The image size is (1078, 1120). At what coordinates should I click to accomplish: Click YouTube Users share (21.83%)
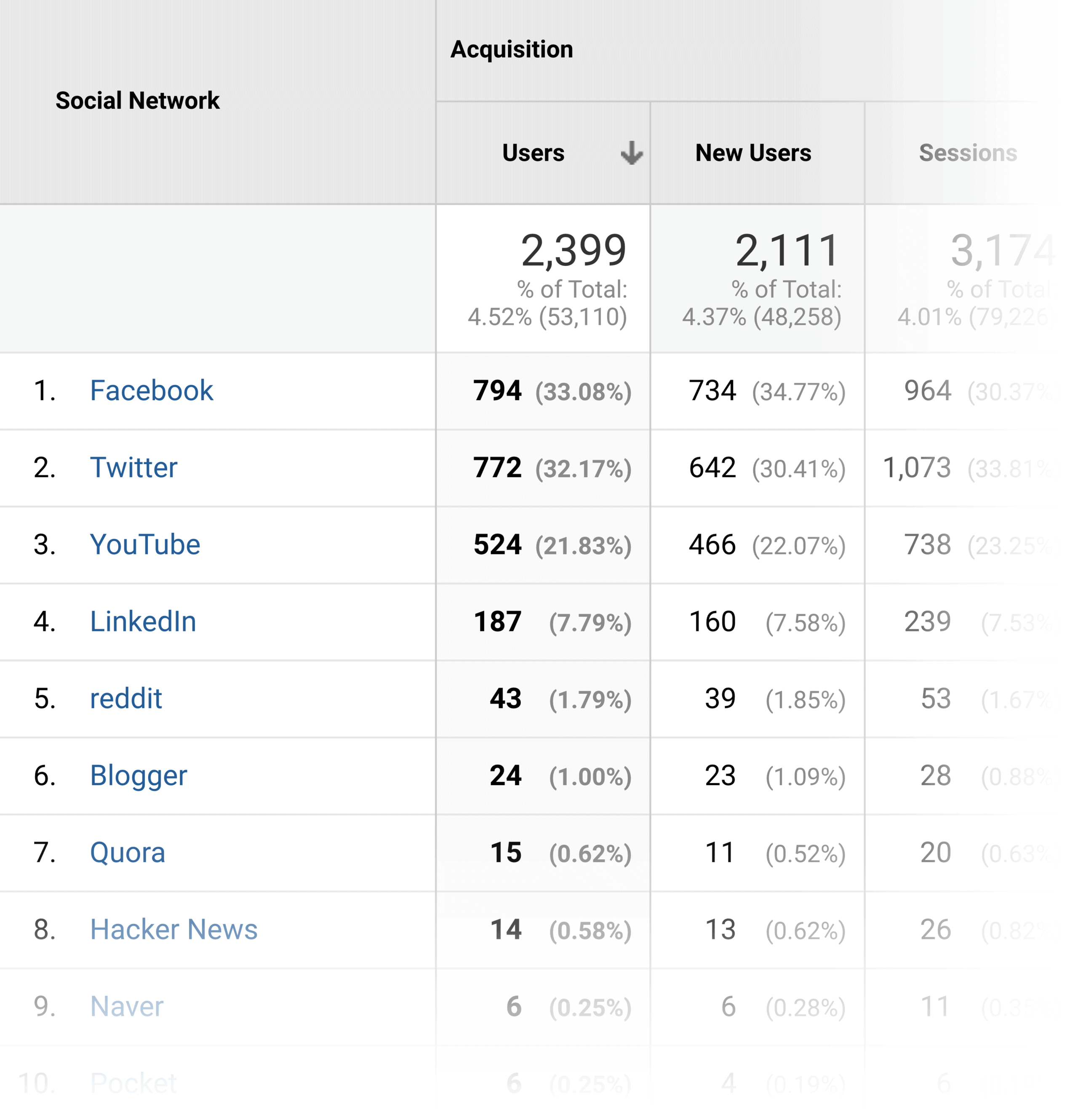click(583, 546)
